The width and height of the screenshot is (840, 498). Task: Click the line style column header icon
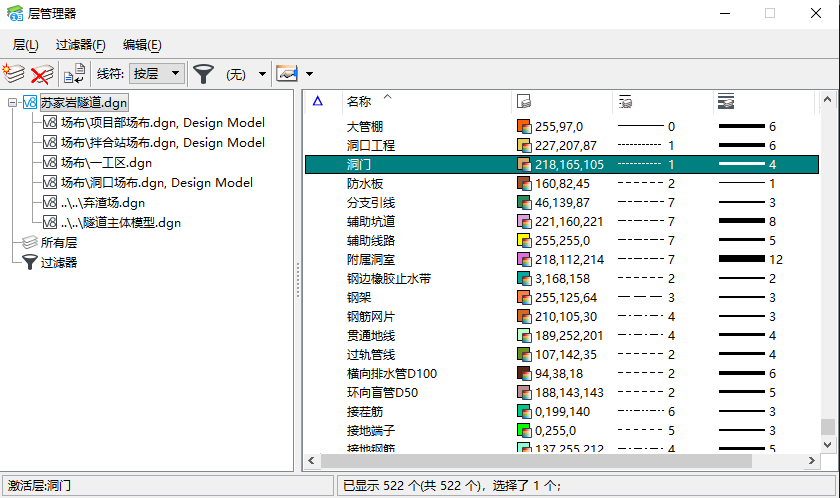pyautogui.click(x=625, y=102)
